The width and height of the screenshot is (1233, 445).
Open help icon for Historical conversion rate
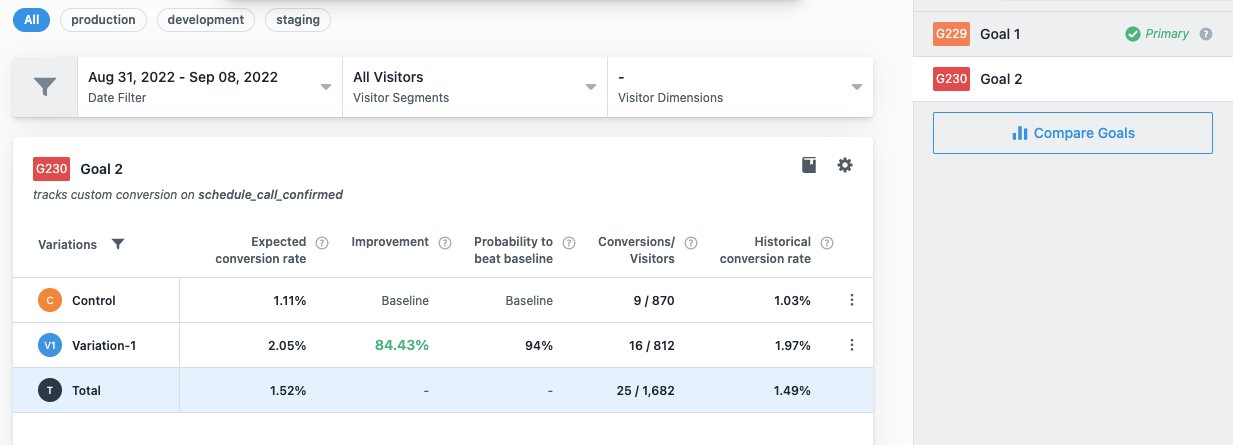tap(827, 243)
